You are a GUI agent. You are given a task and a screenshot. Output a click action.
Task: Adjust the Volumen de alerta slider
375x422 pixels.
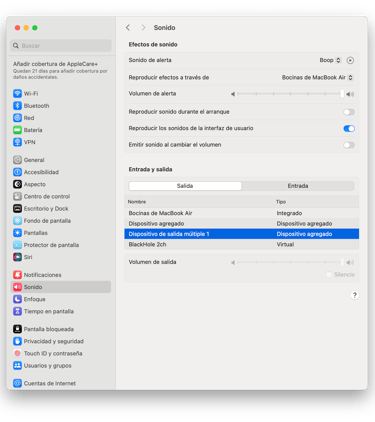click(x=290, y=94)
